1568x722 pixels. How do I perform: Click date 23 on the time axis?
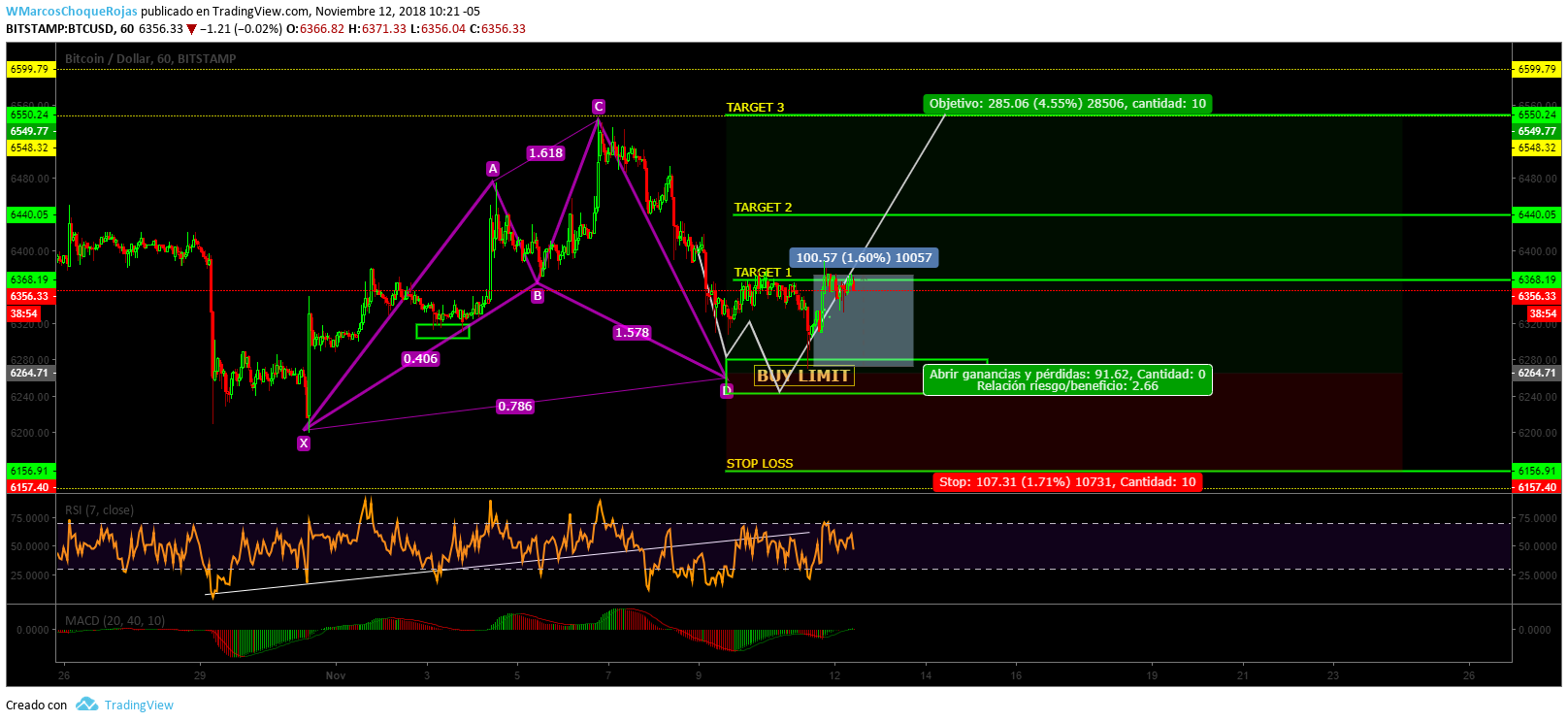1333,675
